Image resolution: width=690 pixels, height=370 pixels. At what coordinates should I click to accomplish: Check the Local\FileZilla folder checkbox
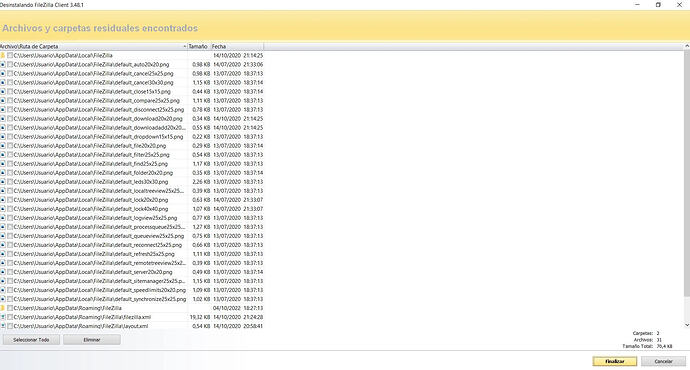(x=10, y=55)
